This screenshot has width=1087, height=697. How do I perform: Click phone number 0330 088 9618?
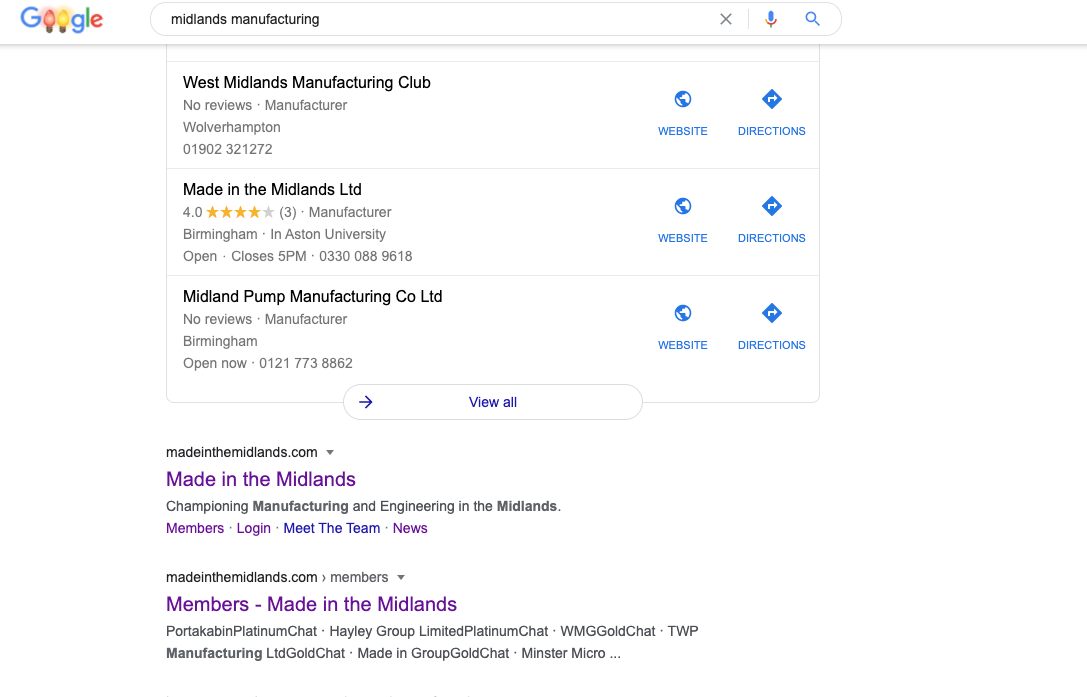365,256
